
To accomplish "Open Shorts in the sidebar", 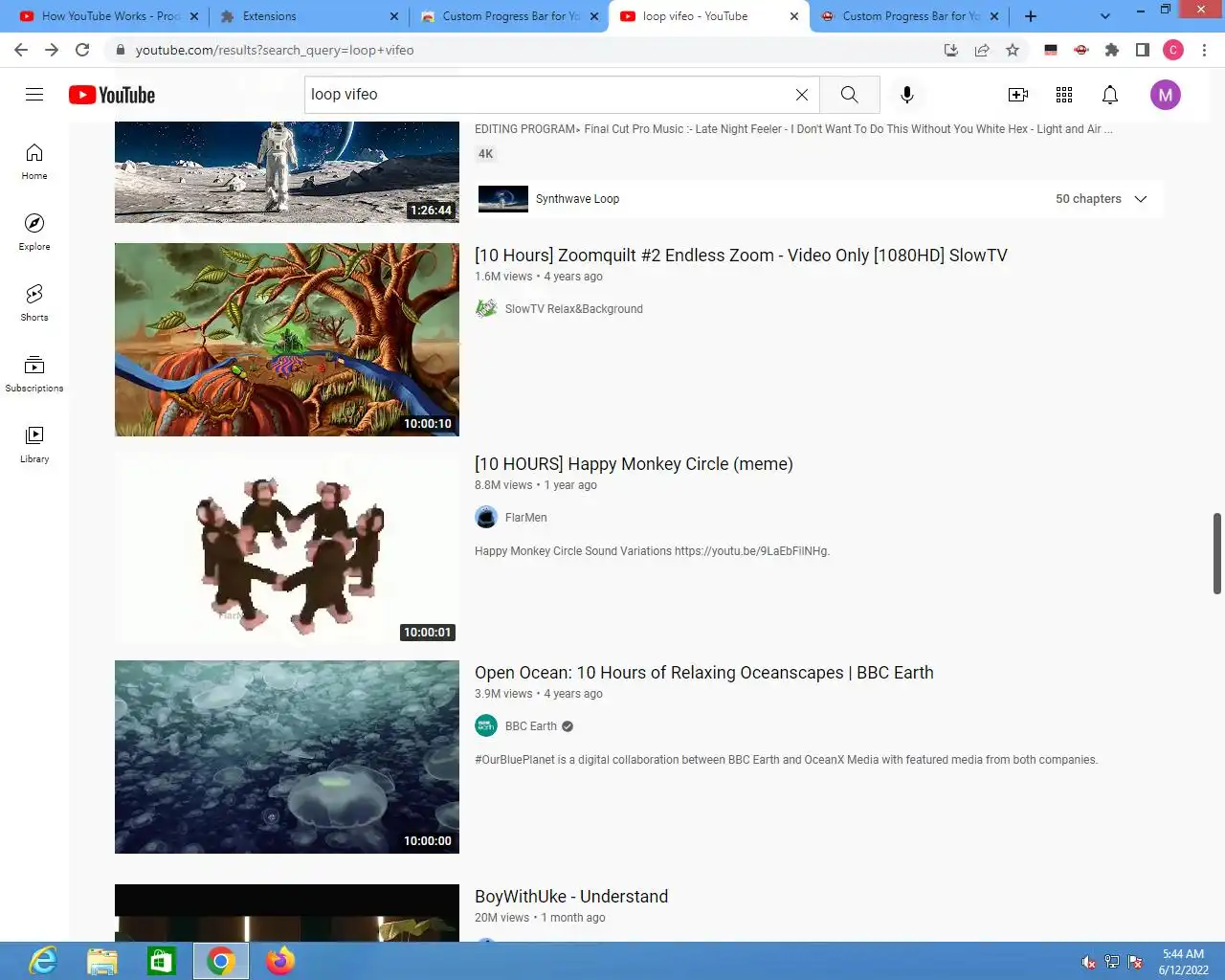I will tap(34, 303).
